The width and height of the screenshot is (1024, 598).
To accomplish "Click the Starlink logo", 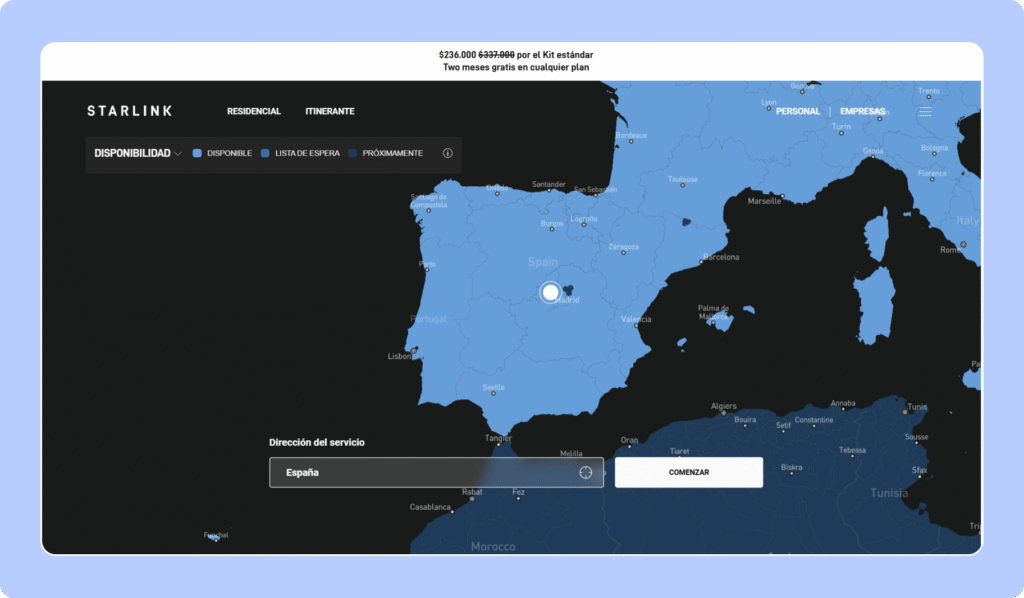I will pyautogui.click(x=129, y=111).
